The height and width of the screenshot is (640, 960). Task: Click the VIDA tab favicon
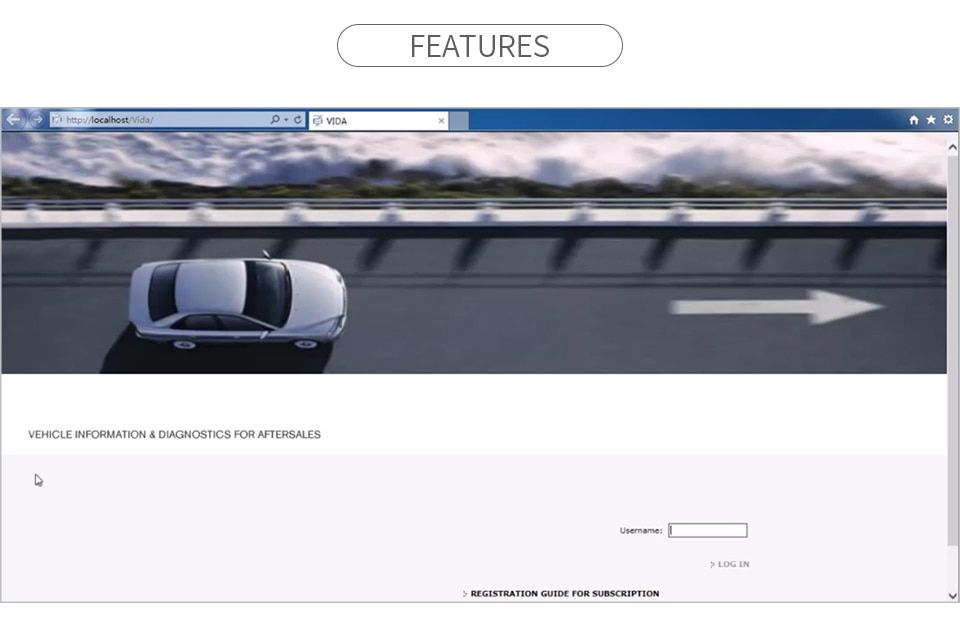coord(317,121)
